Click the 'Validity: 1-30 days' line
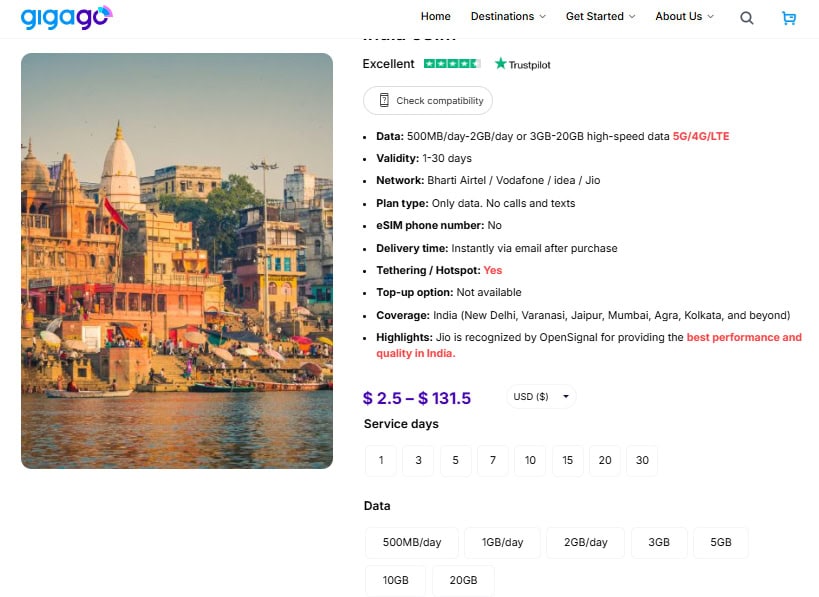 click(424, 158)
